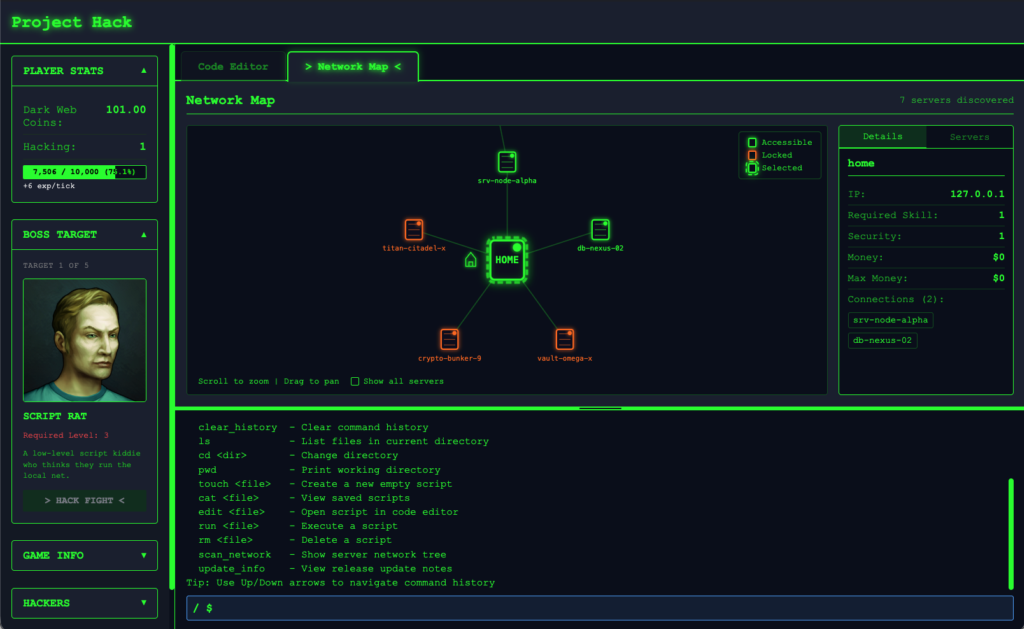Open the Details tab
This screenshot has height=629, width=1024.
coord(882,137)
